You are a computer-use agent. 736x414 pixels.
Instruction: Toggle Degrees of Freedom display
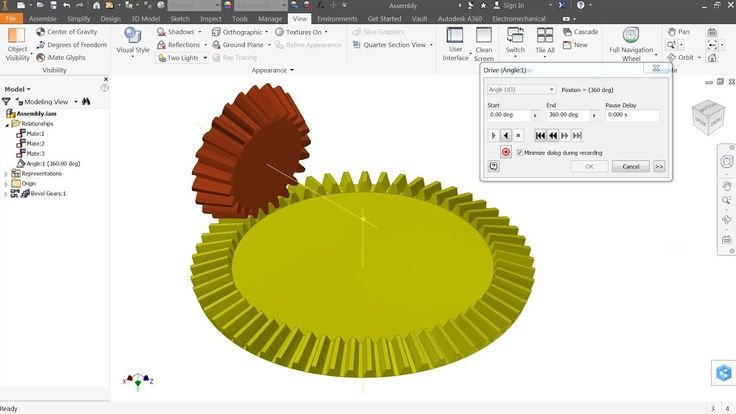[x=41, y=45]
